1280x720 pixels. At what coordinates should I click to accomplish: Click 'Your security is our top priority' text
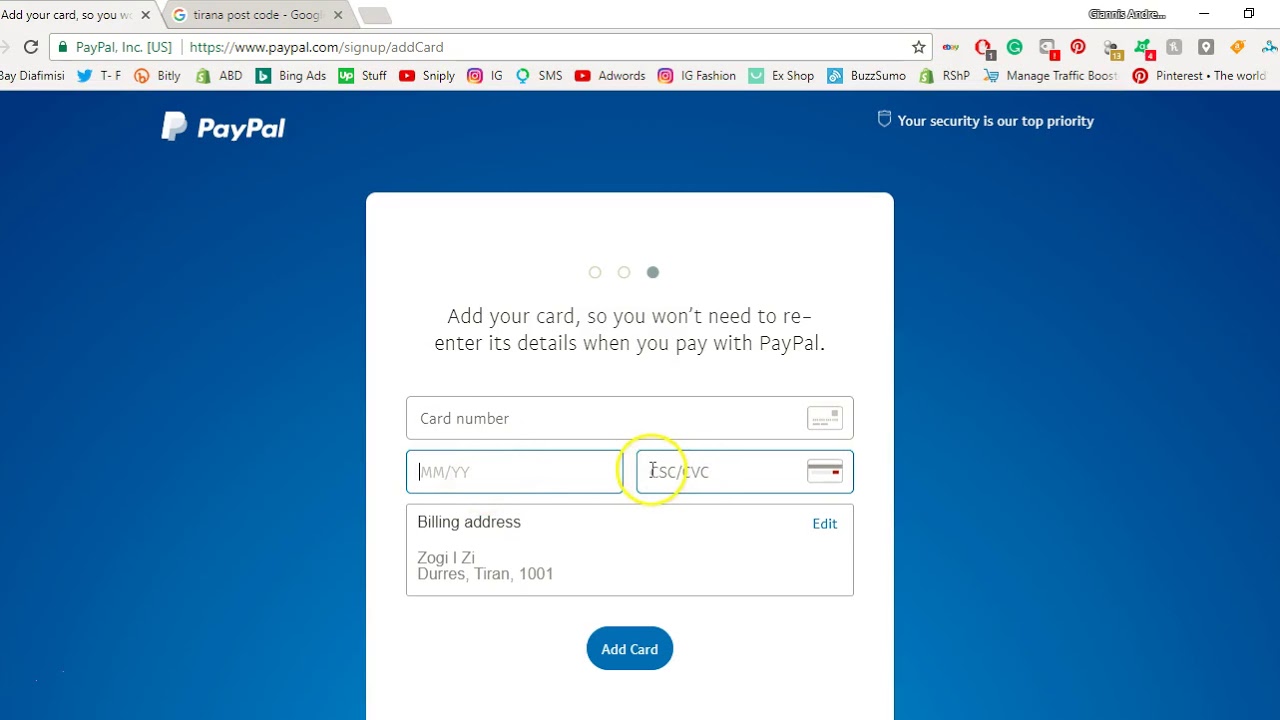pyautogui.click(x=995, y=121)
